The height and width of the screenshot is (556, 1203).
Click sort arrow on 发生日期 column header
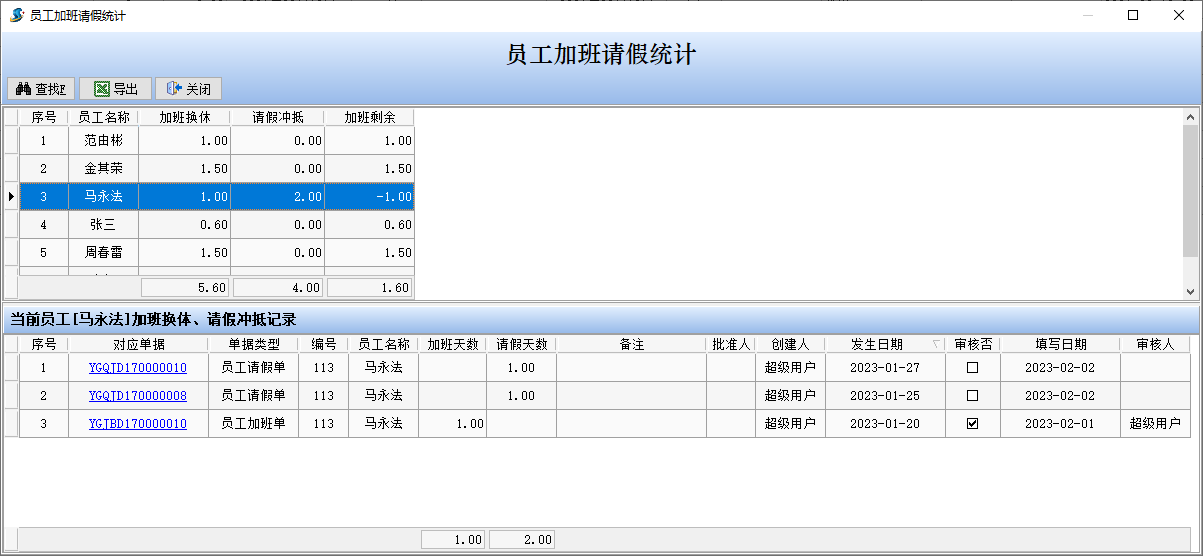(x=936, y=344)
